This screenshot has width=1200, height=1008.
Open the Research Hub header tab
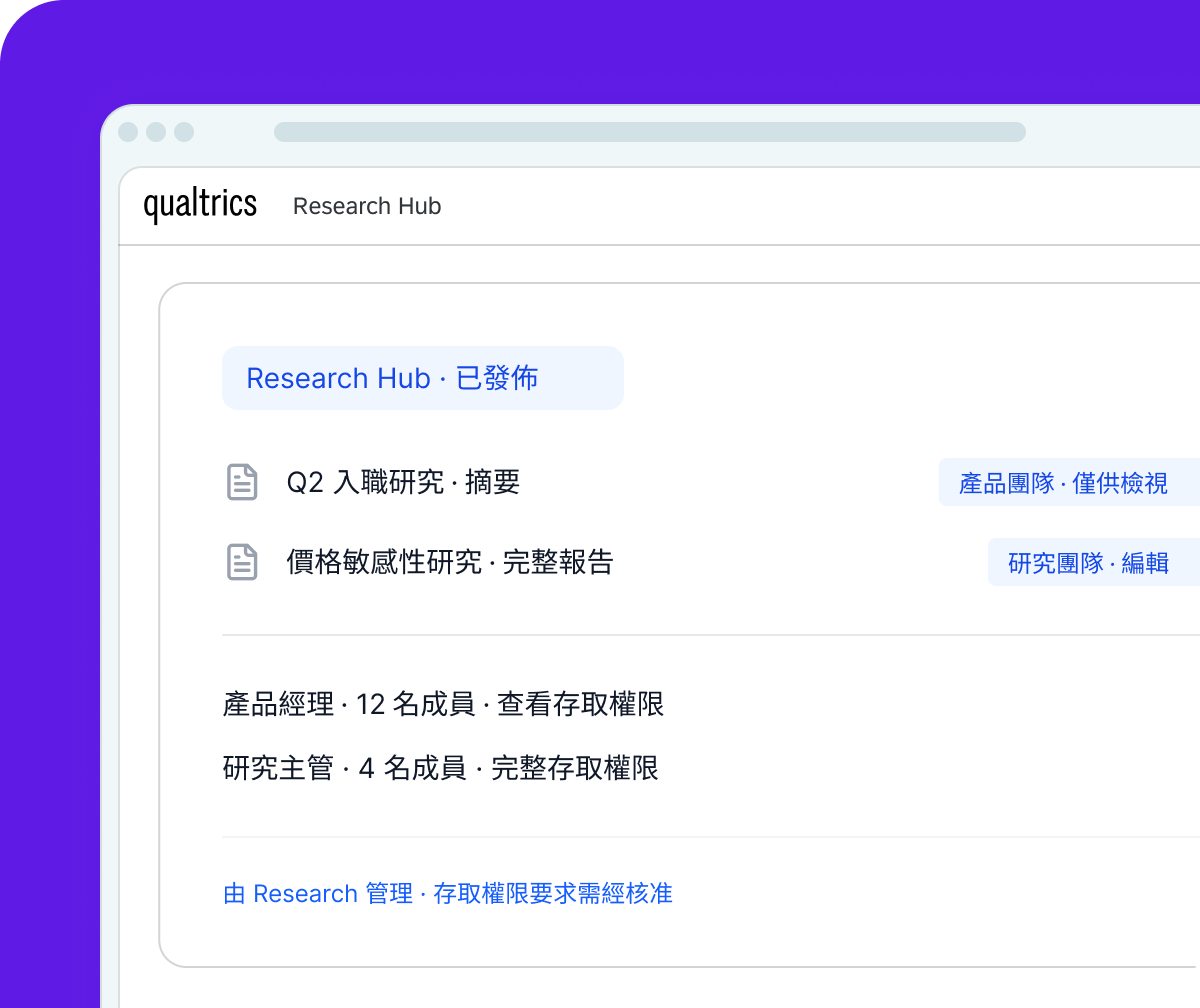(367, 206)
